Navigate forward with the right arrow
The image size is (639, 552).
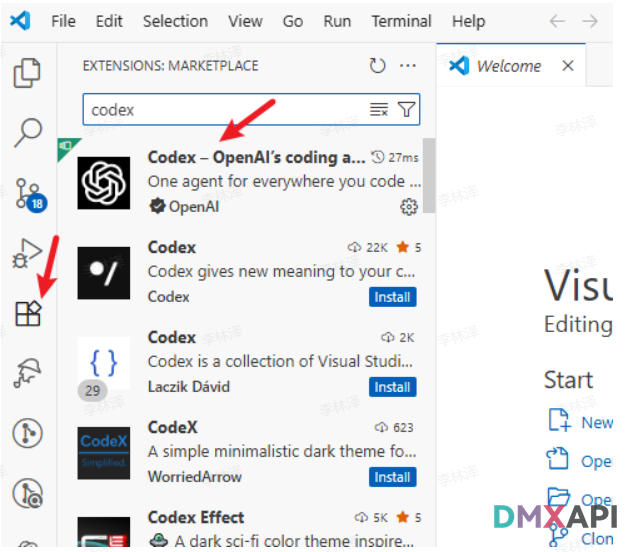(x=590, y=21)
